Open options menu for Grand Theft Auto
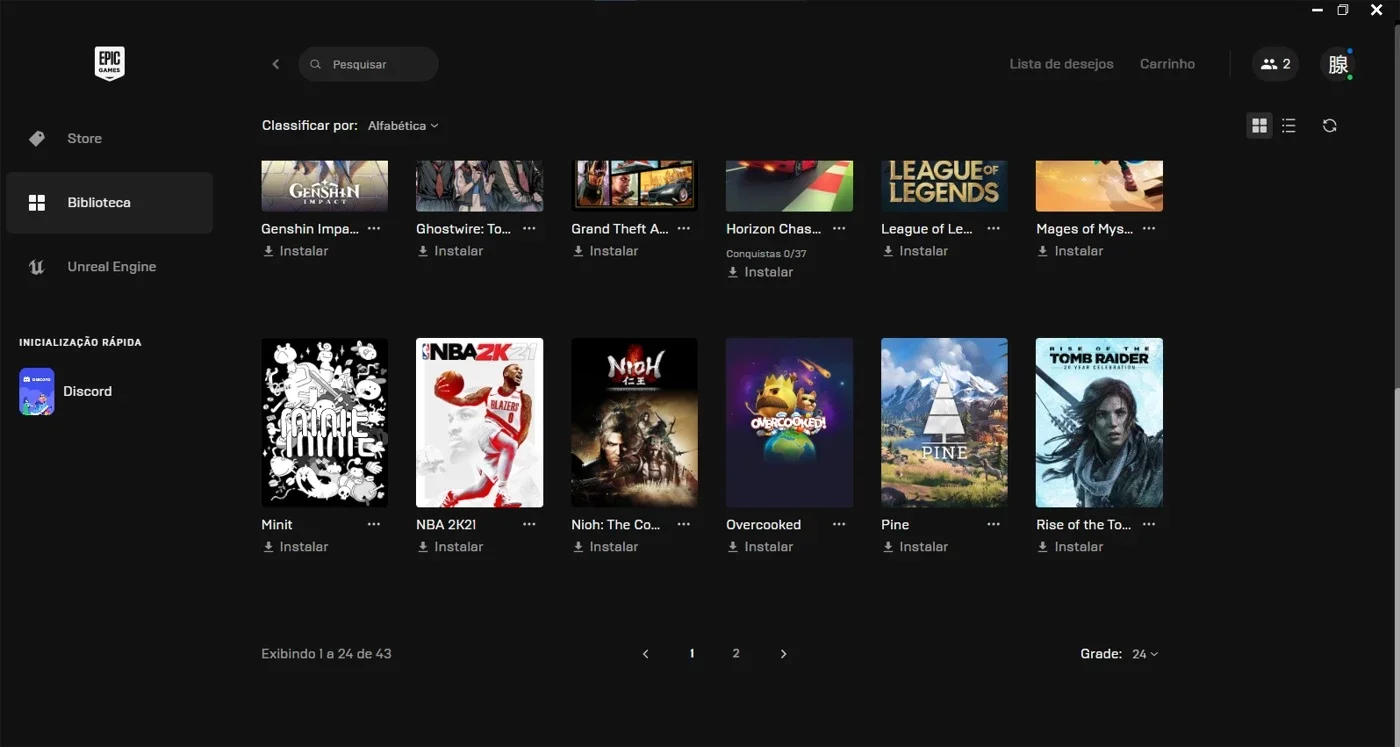The height and width of the screenshot is (747, 1400). [684, 228]
